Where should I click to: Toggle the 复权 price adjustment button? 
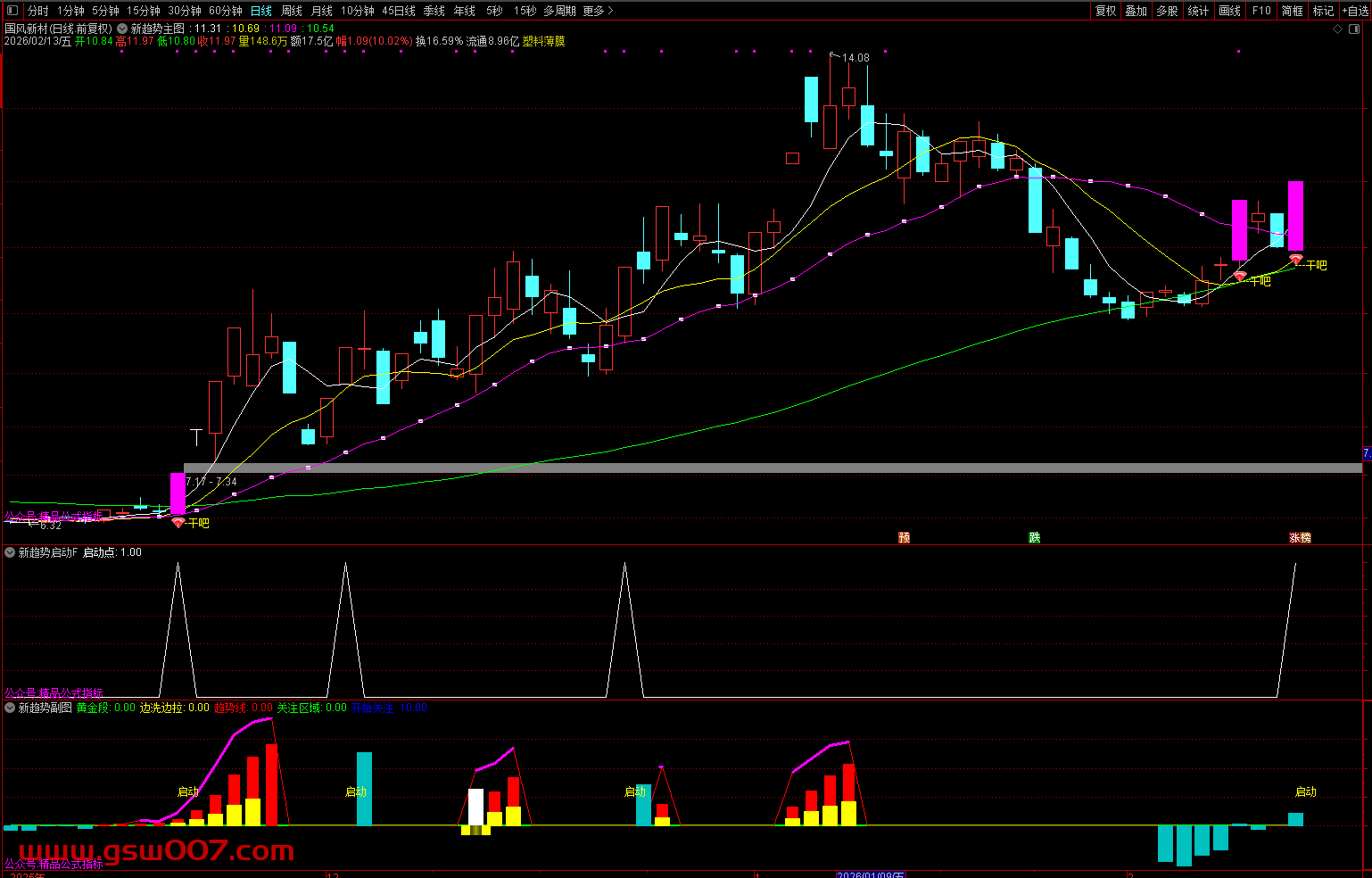tap(1106, 11)
